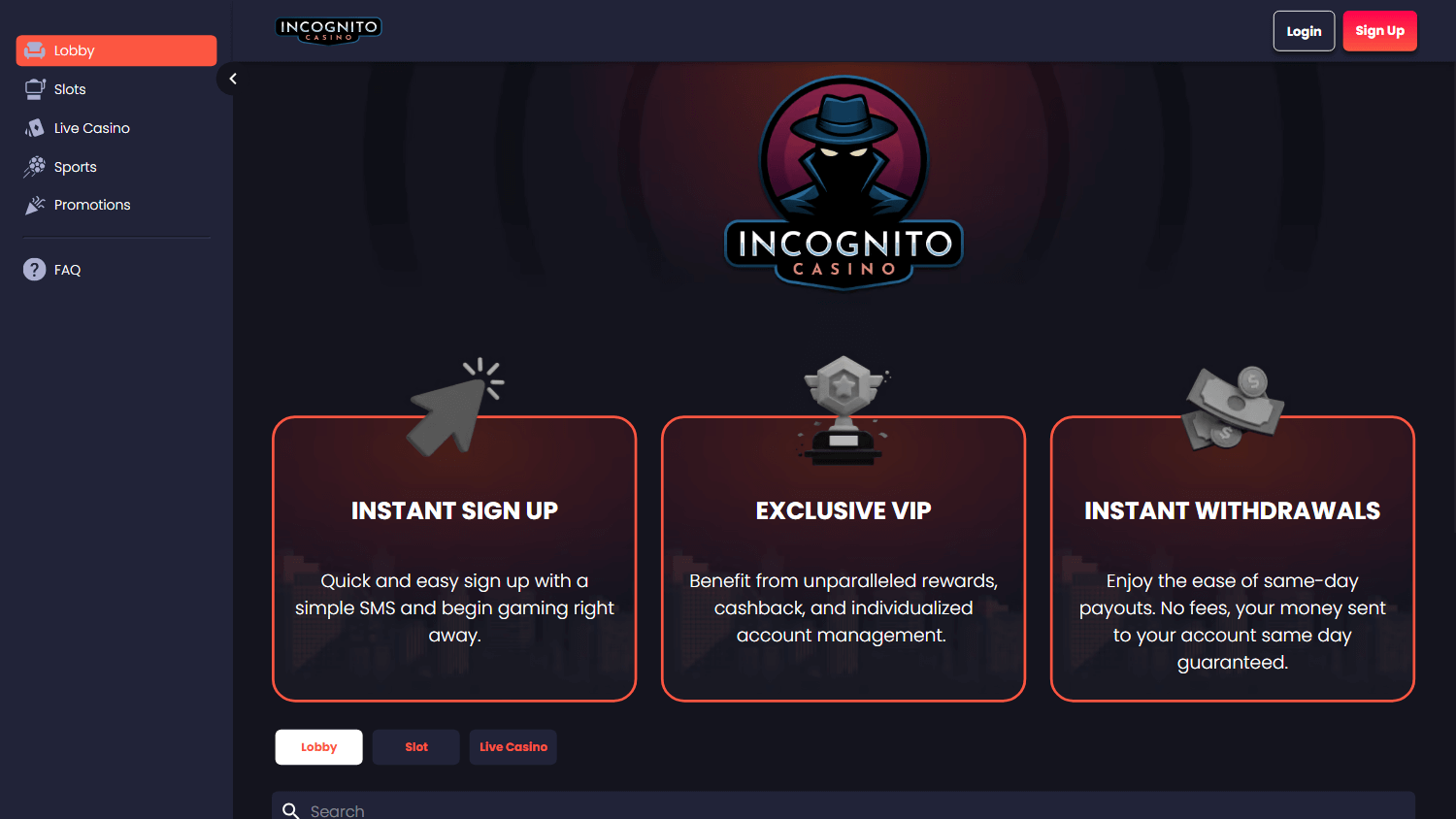Select the Lobby games tab
1456x819 pixels.
coord(318,747)
